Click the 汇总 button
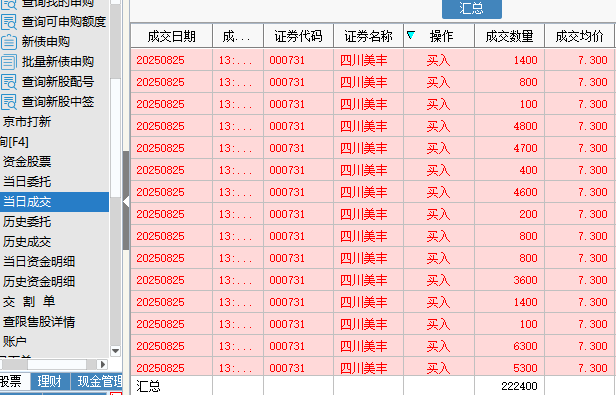Viewport: 616px width, 395px height. 471,9
